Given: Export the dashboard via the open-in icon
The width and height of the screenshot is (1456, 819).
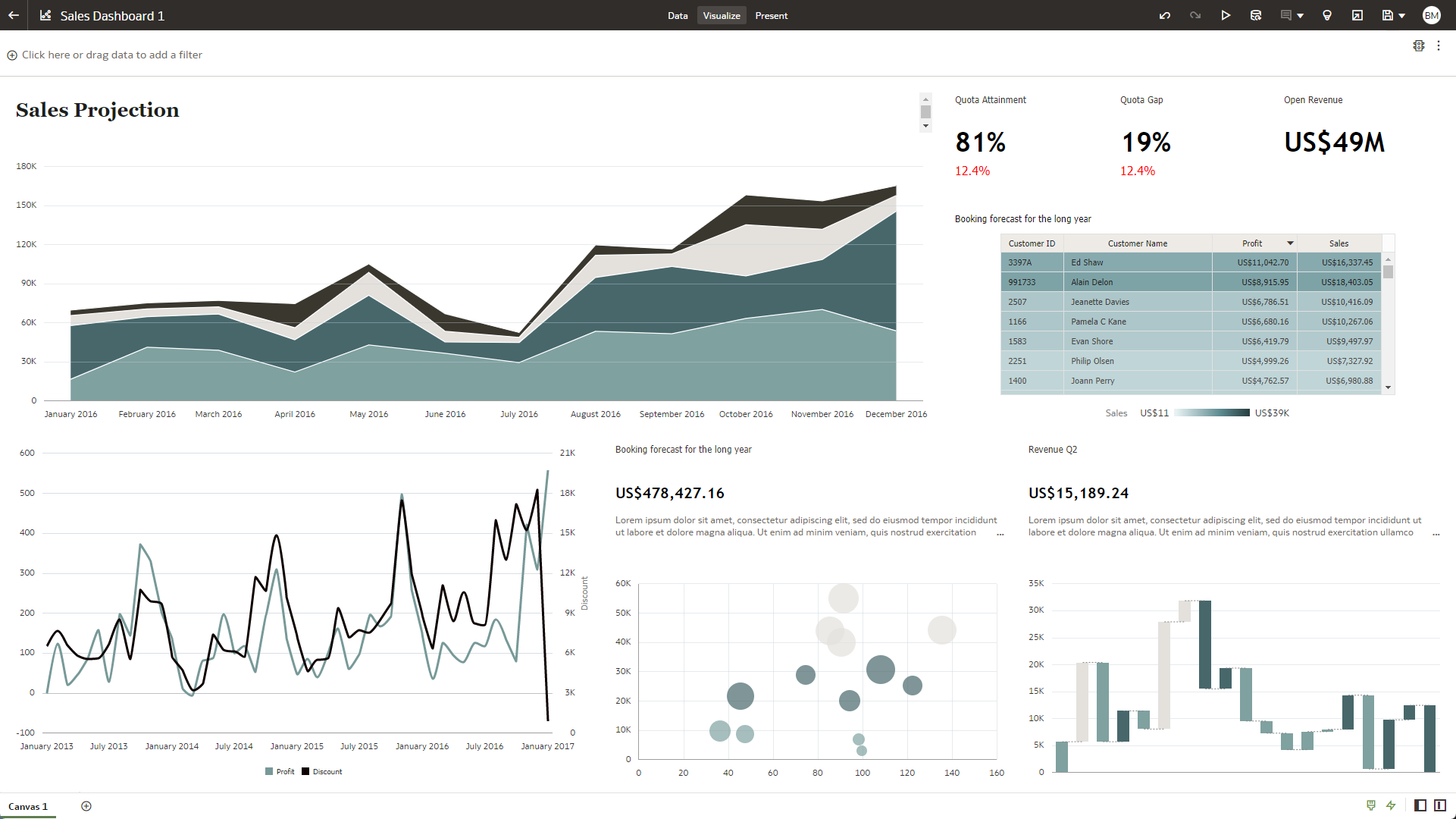Looking at the screenshot, I should (x=1357, y=15).
